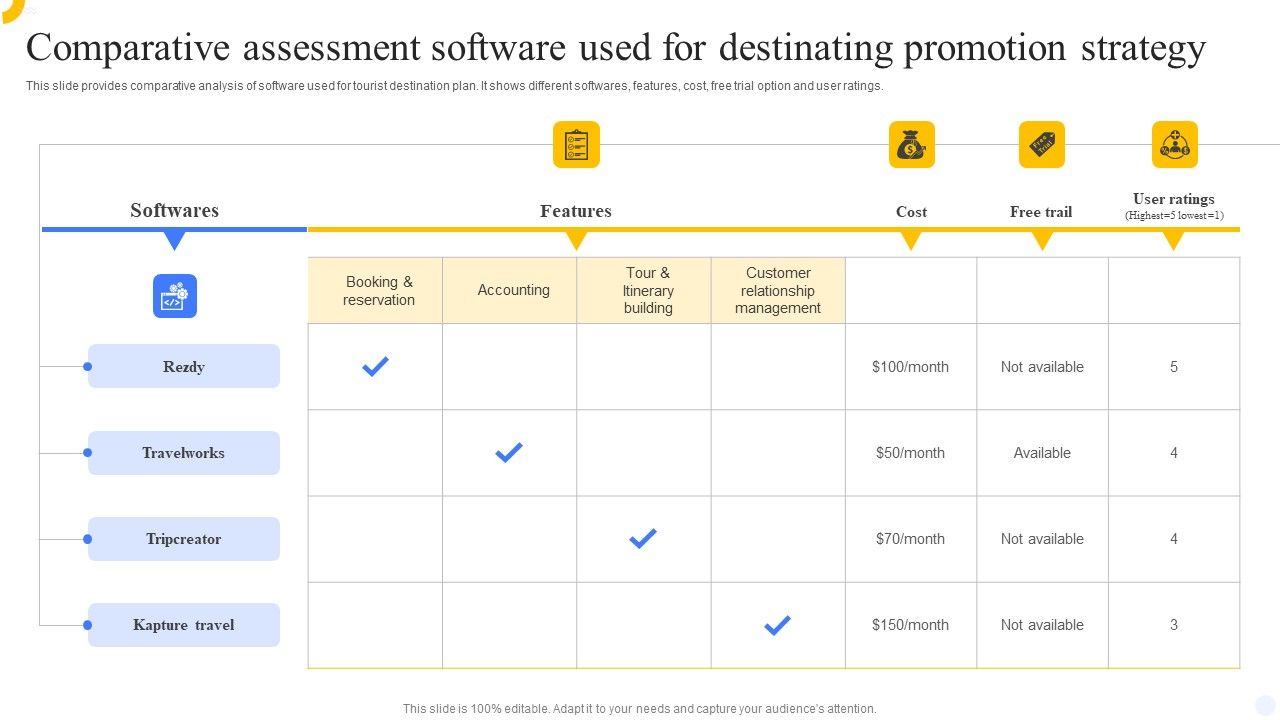Click the blue triangle marker under Softwares
Screen dimensions: 1280x720
point(175,240)
